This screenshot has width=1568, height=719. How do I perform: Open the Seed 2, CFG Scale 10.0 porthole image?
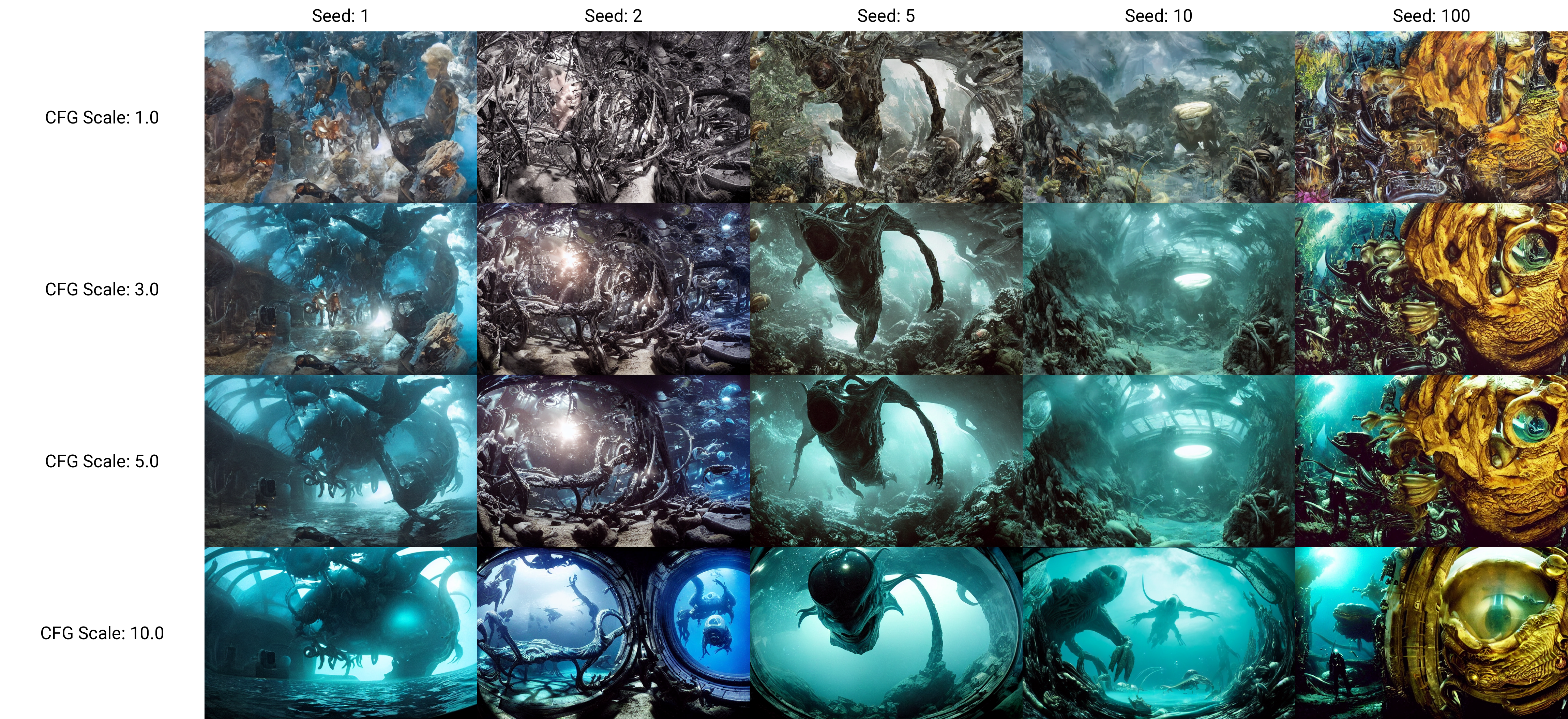tap(613, 632)
